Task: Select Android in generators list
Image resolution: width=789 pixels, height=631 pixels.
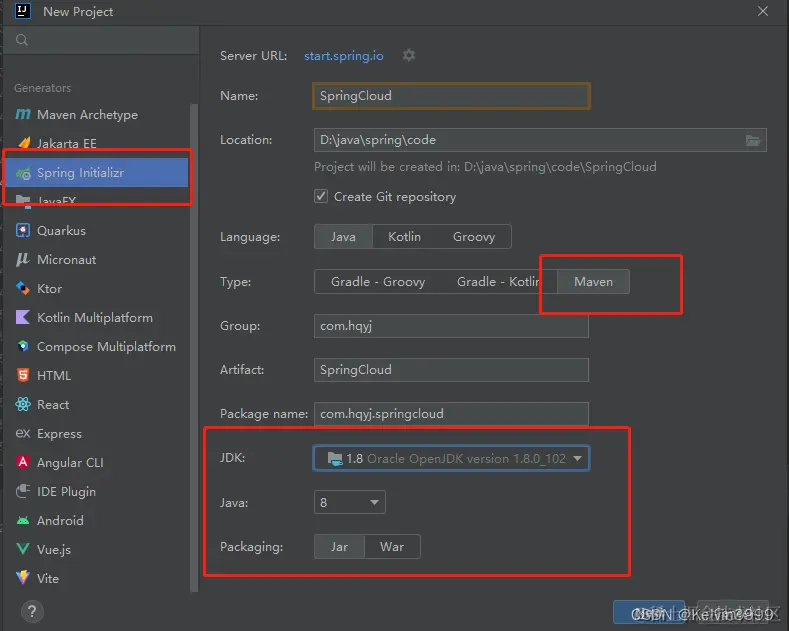Action: (x=96, y=520)
